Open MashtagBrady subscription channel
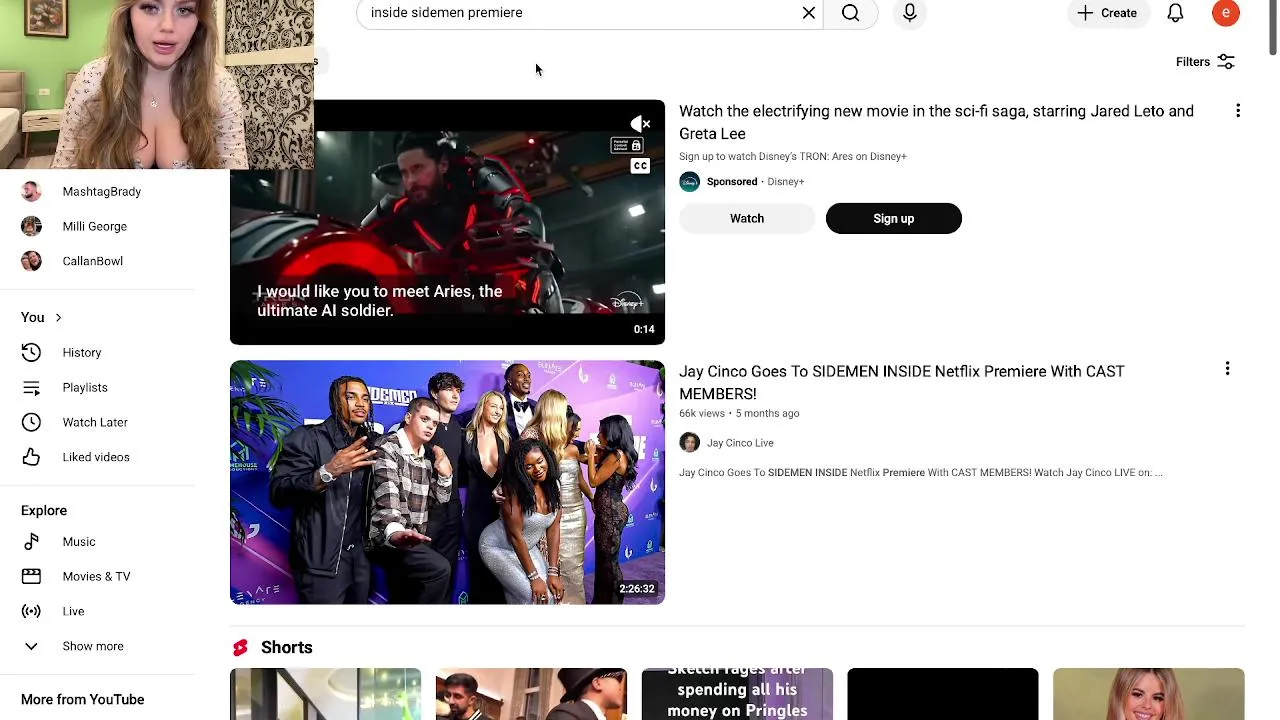Image resolution: width=1280 pixels, height=720 pixels. pos(100,191)
